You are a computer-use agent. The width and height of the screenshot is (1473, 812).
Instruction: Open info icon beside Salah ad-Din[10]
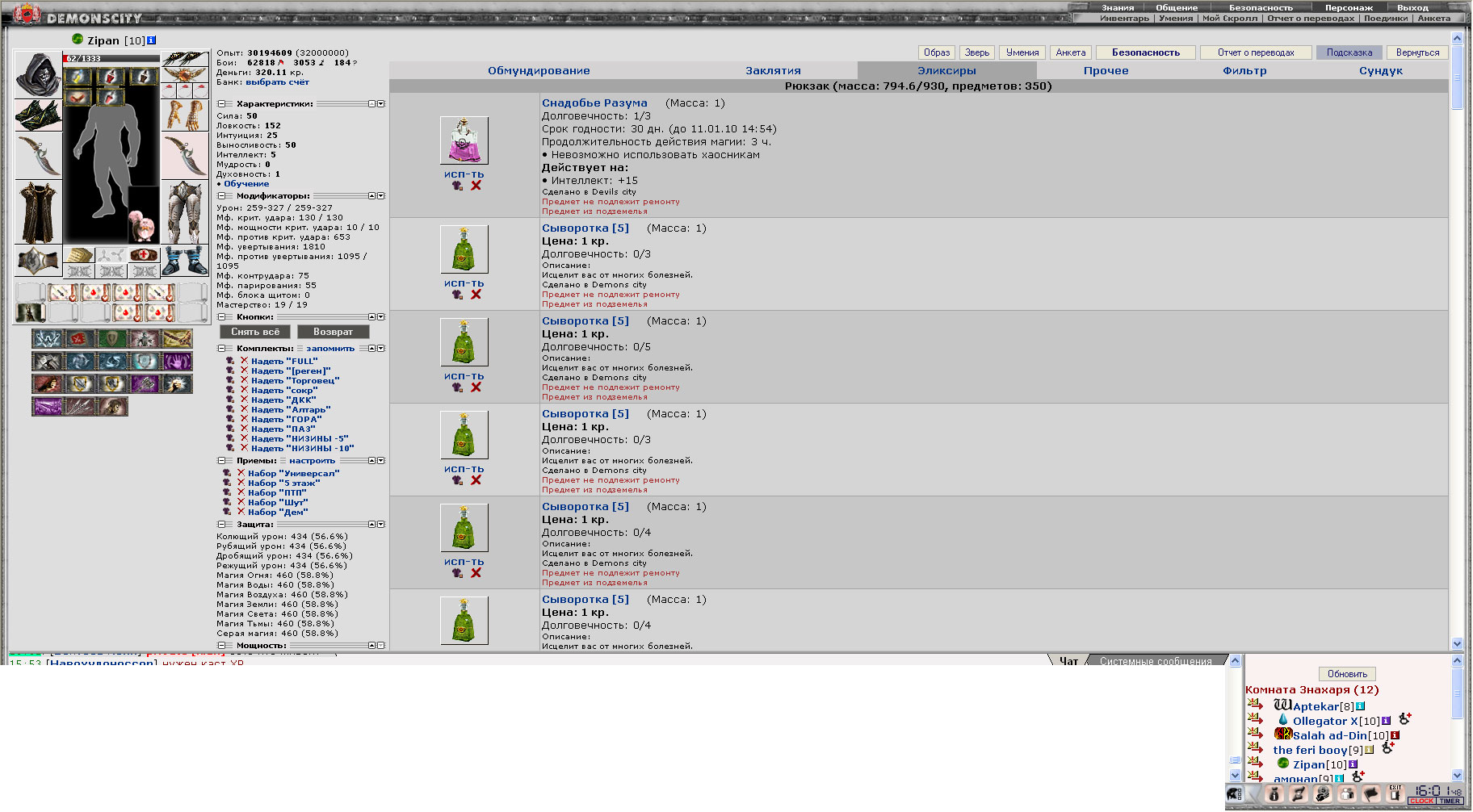coord(1395,735)
